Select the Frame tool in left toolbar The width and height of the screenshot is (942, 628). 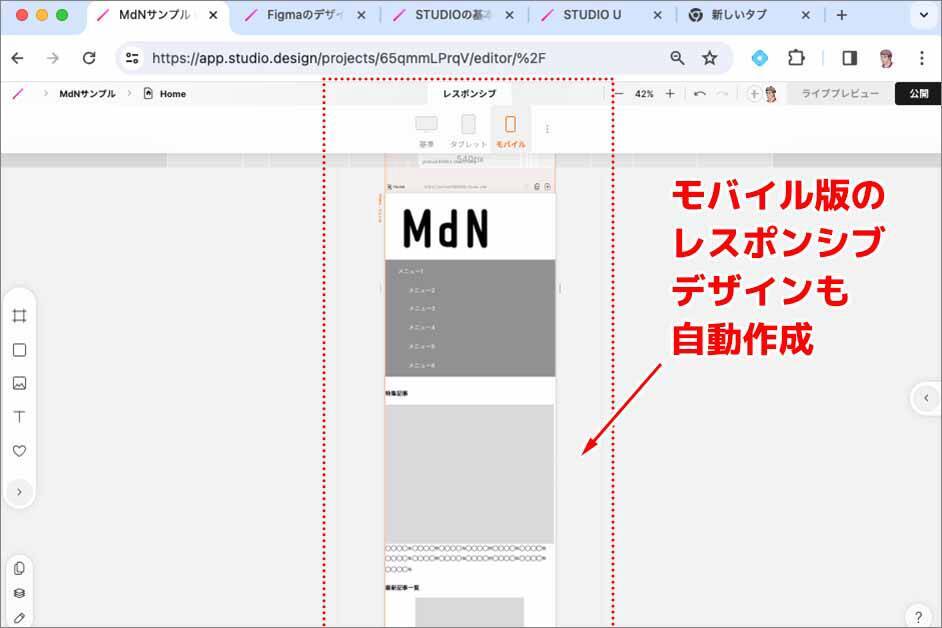tap(19, 316)
